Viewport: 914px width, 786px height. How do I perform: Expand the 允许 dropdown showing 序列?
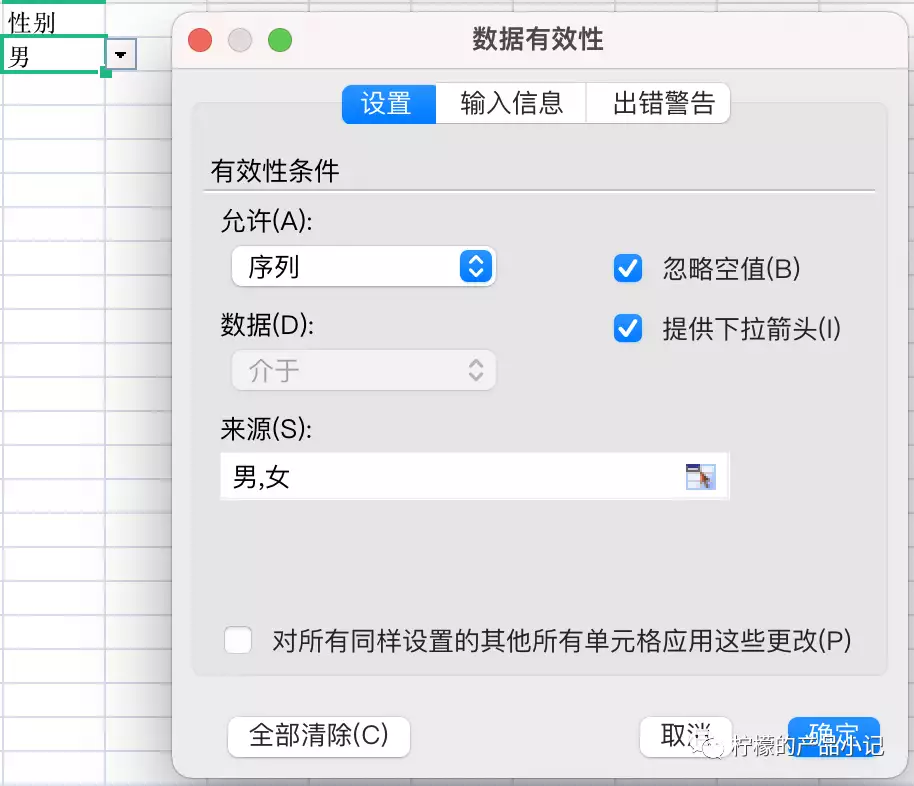click(363, 267)
